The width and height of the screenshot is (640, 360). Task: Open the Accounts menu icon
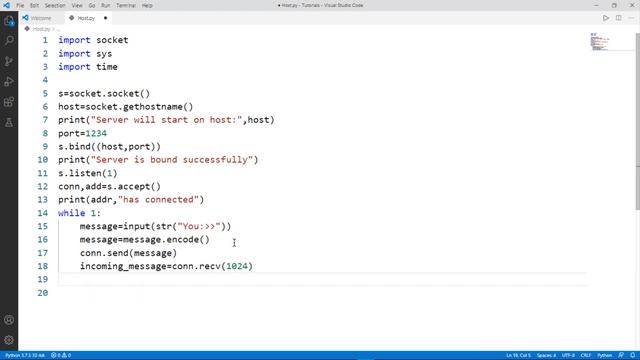click(x=9, y=320)
